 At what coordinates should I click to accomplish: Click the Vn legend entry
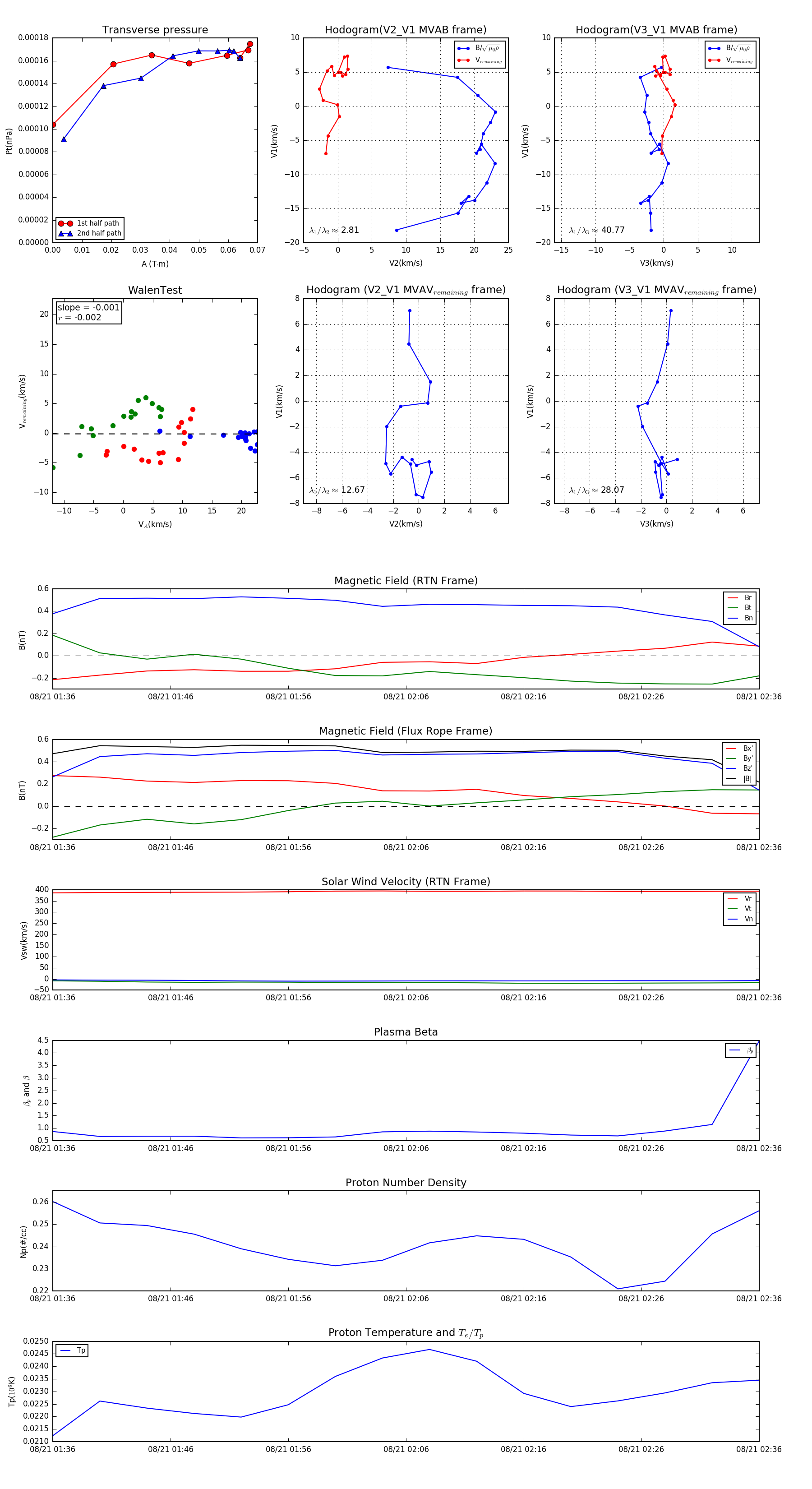click(740, 919)
